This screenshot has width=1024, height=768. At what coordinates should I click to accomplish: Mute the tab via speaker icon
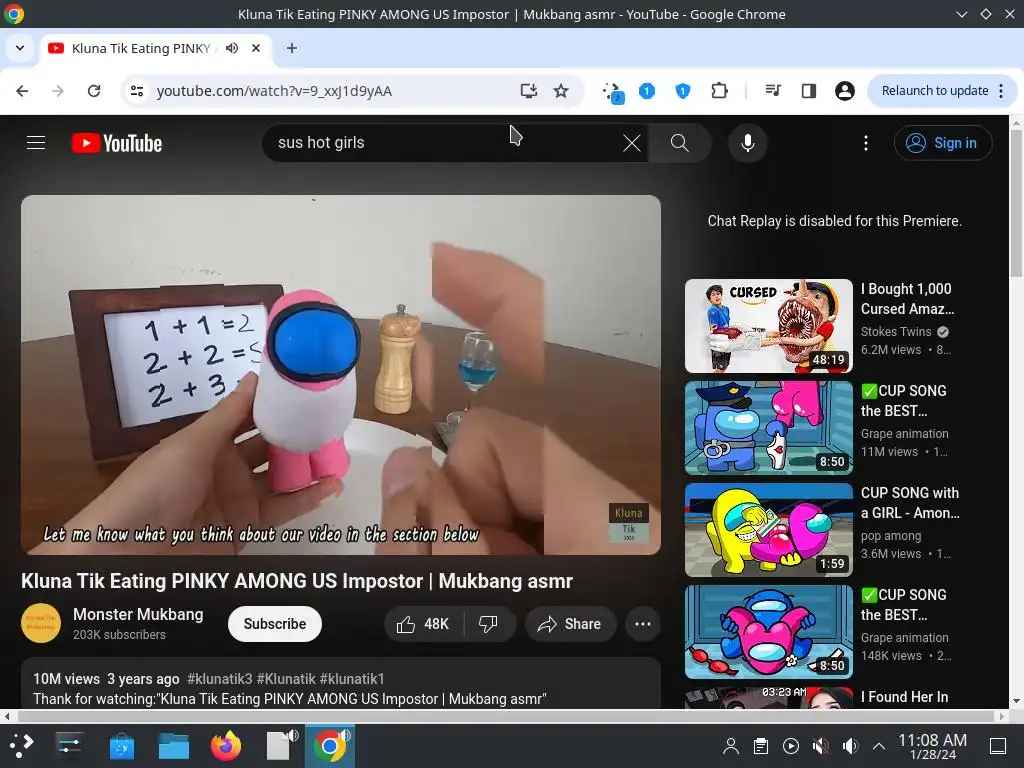pos(232,48)
